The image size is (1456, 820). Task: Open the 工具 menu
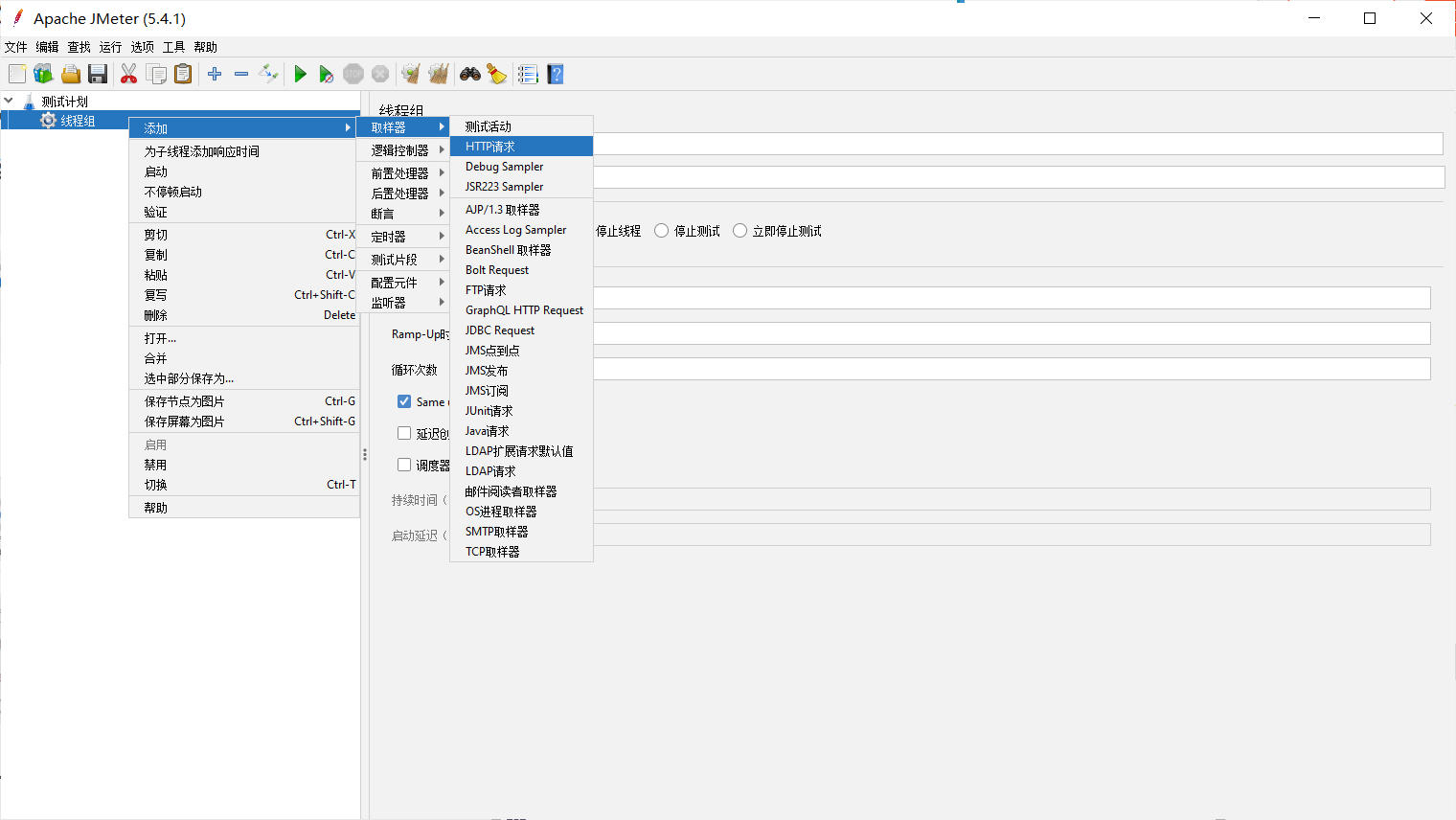(173, 47)
